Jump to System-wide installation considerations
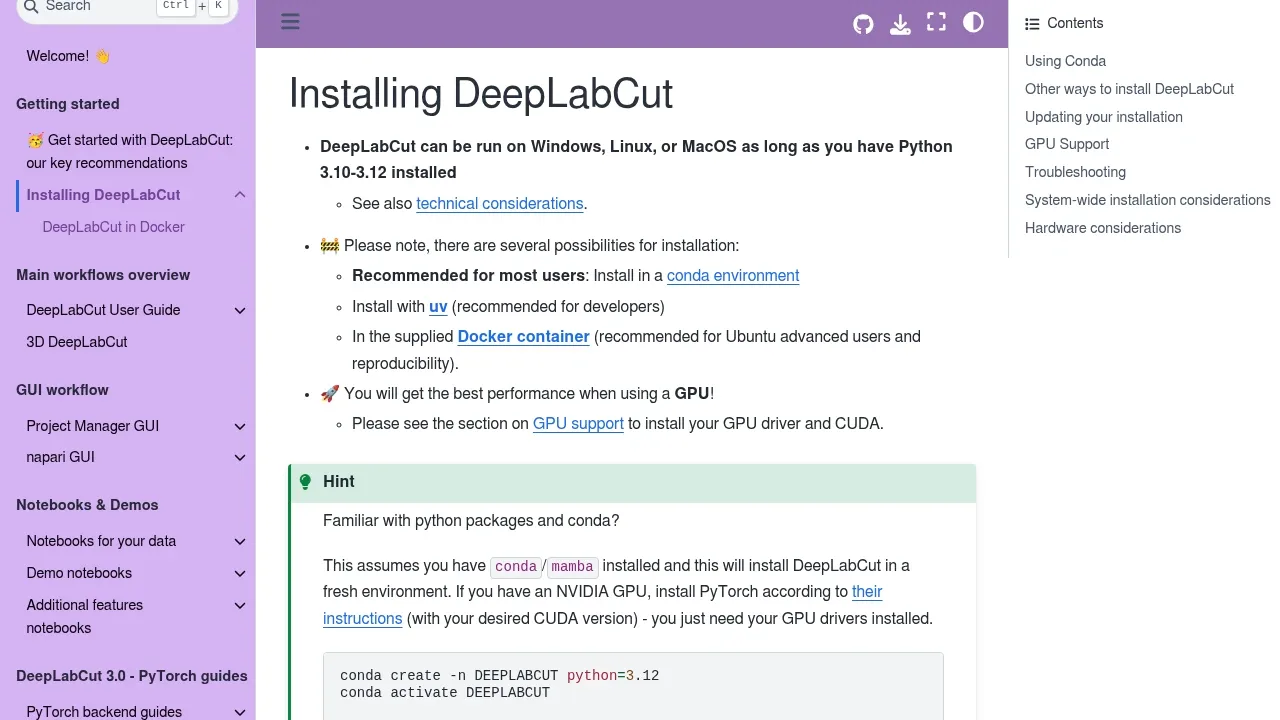 pyautogui.click(x=1147, y=200)
